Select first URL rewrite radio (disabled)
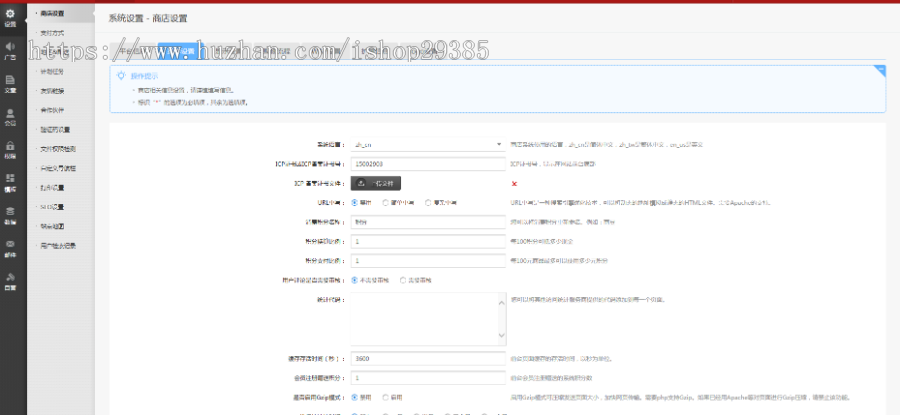Image resolution: width=900 pixels, height=415 pixels. [355, 203]
